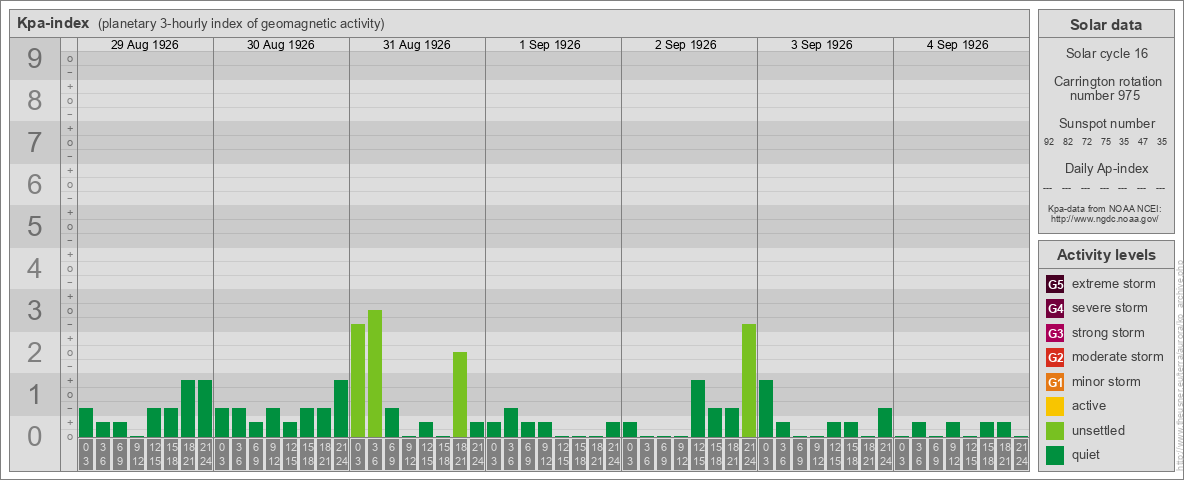Click the Kp level 6 axis label
Image resolution: width=1184 pixels, height=480 pixels.
34,184
